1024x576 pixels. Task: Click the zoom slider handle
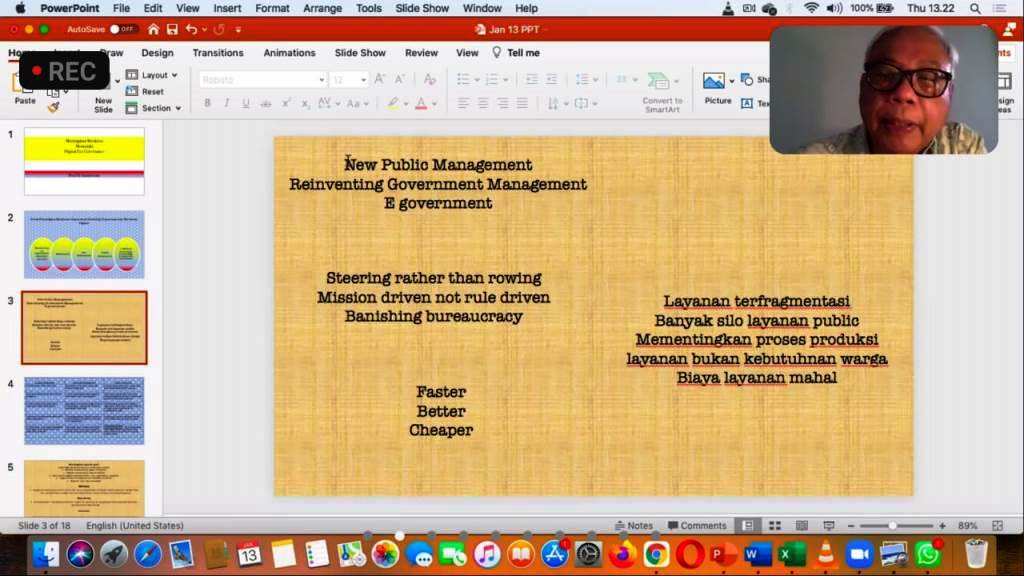[x=892, y=526]
